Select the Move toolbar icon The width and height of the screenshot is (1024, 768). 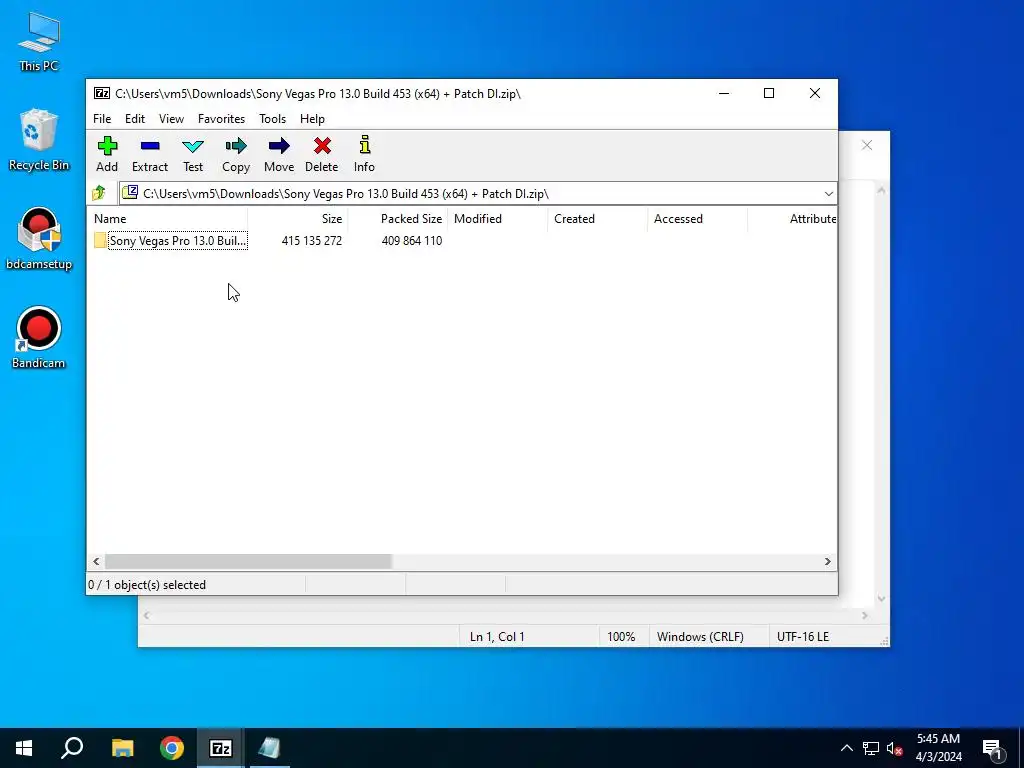(279, 154)
